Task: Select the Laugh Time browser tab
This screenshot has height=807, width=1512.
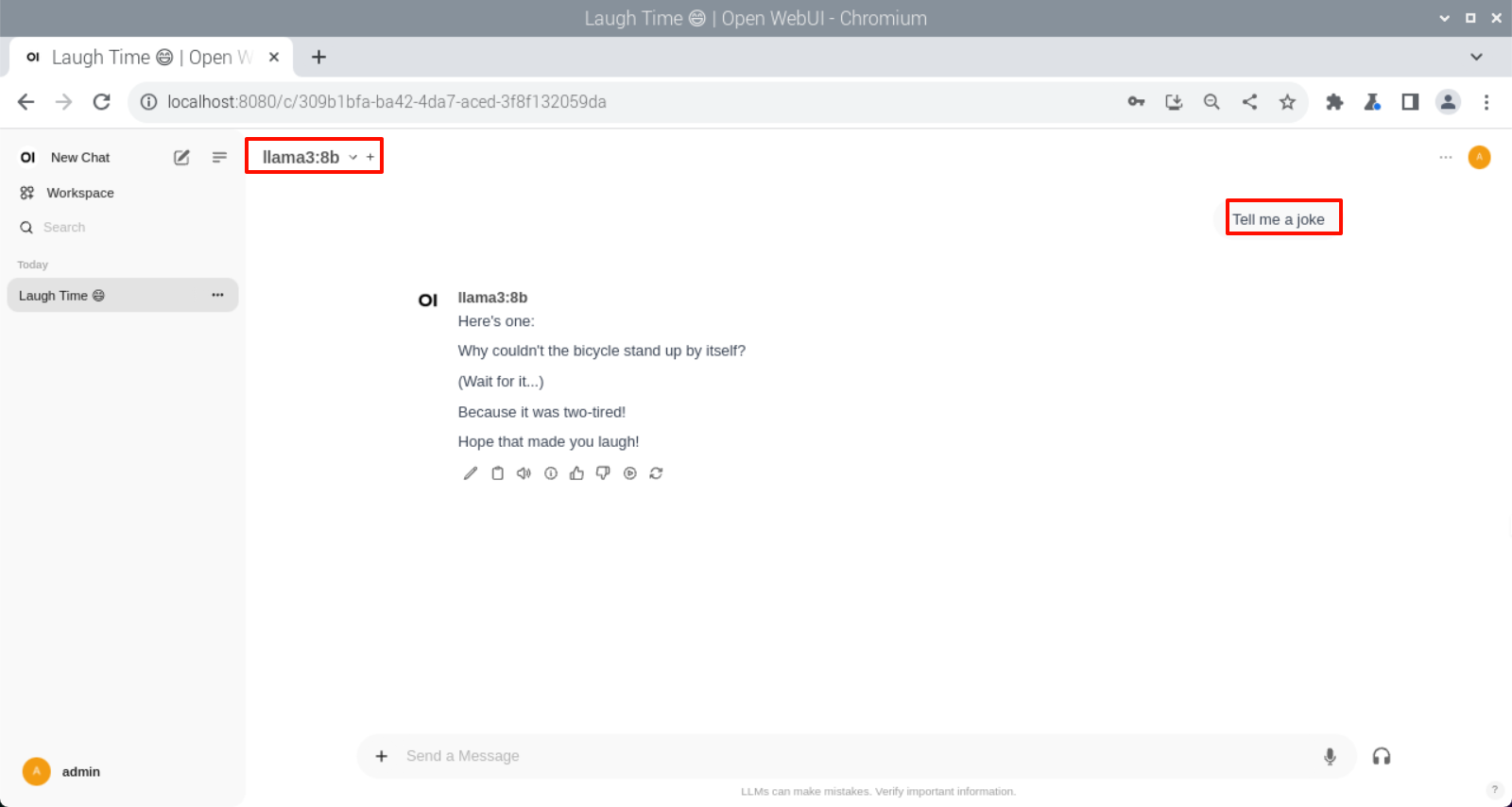Action: pos(151,58)
